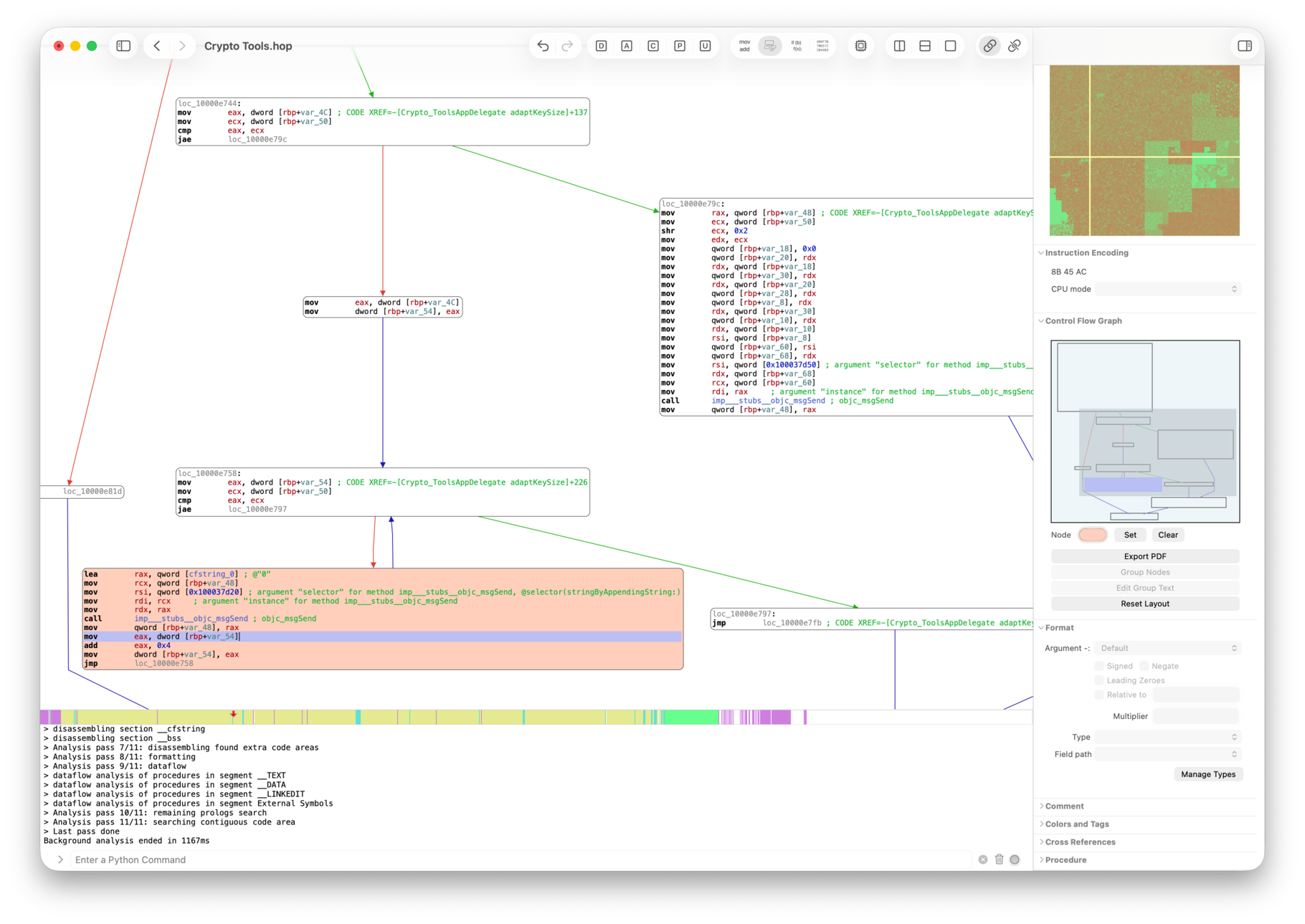1305x924 pixels.
Task: Click the undo arrow in the toolbar
Action: tap(543, 46)
